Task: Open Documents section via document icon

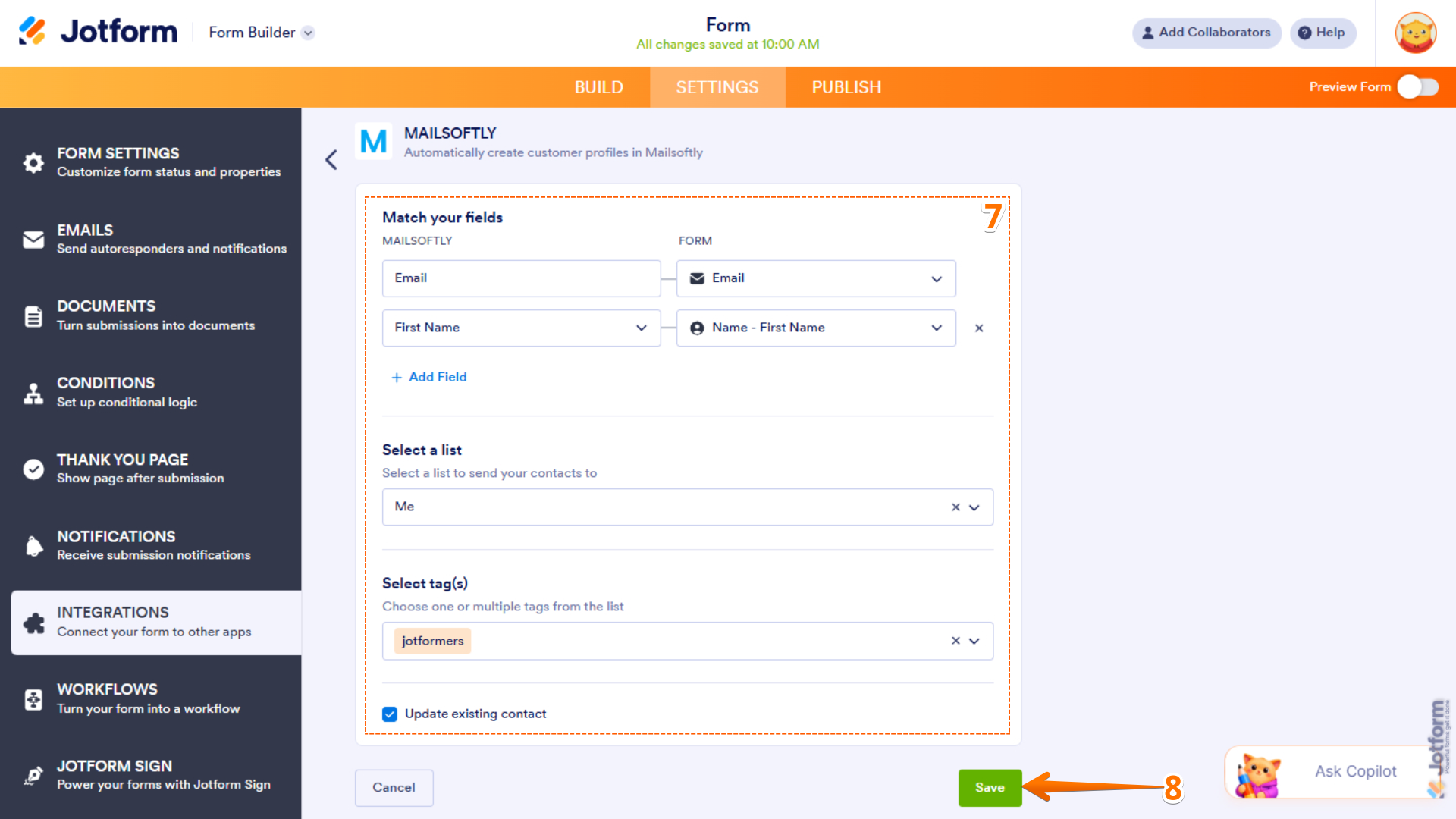Action: 33,315
